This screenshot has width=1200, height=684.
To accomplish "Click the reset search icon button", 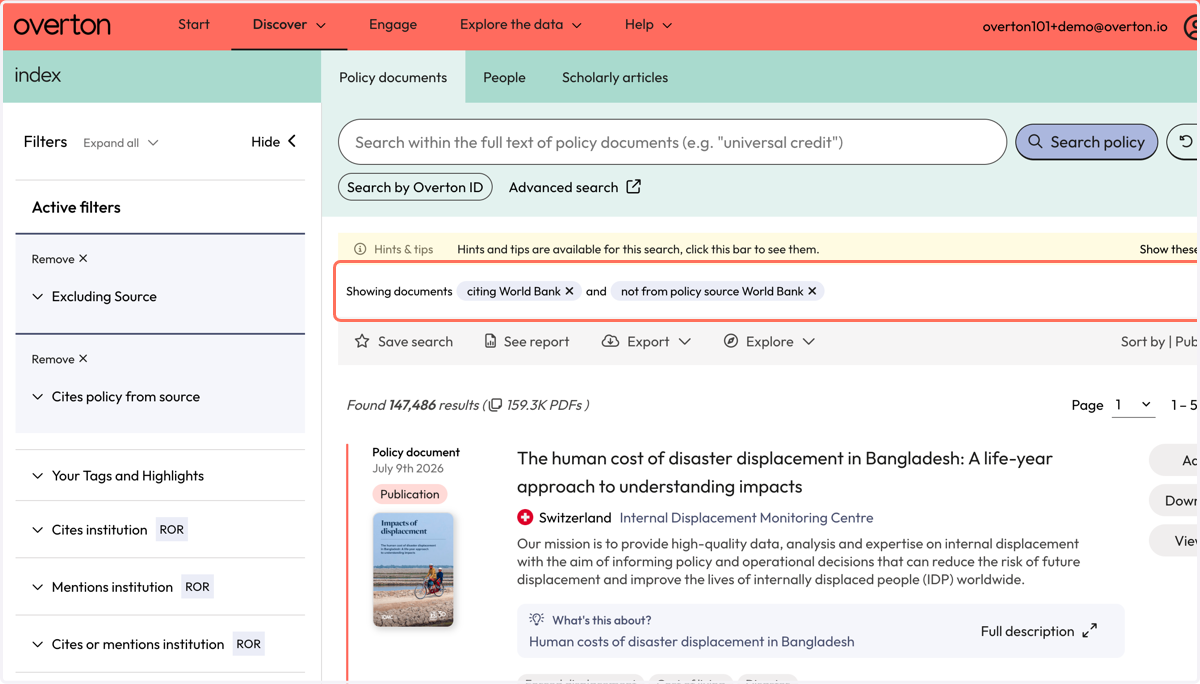I will click(1185, 142).
